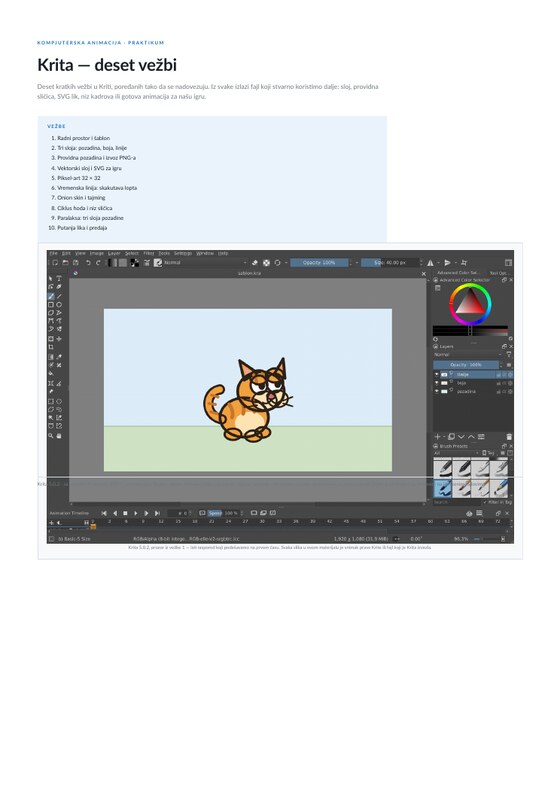Expand add-layer dropdown arrow
This screenshot has width=560, height=793.
click(x=444, y=436)
